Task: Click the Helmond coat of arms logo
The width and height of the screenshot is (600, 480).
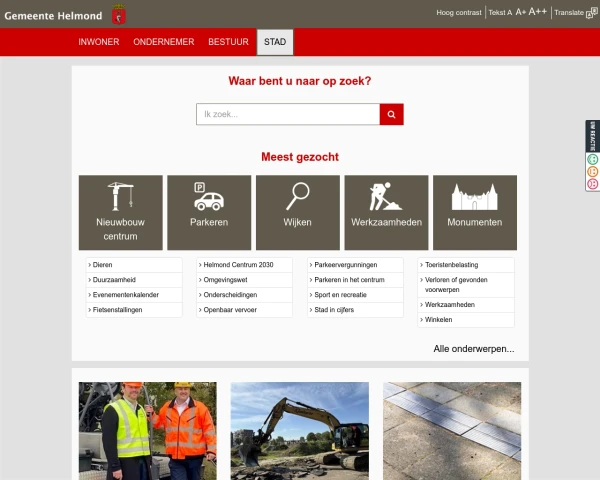Action: 119,15
